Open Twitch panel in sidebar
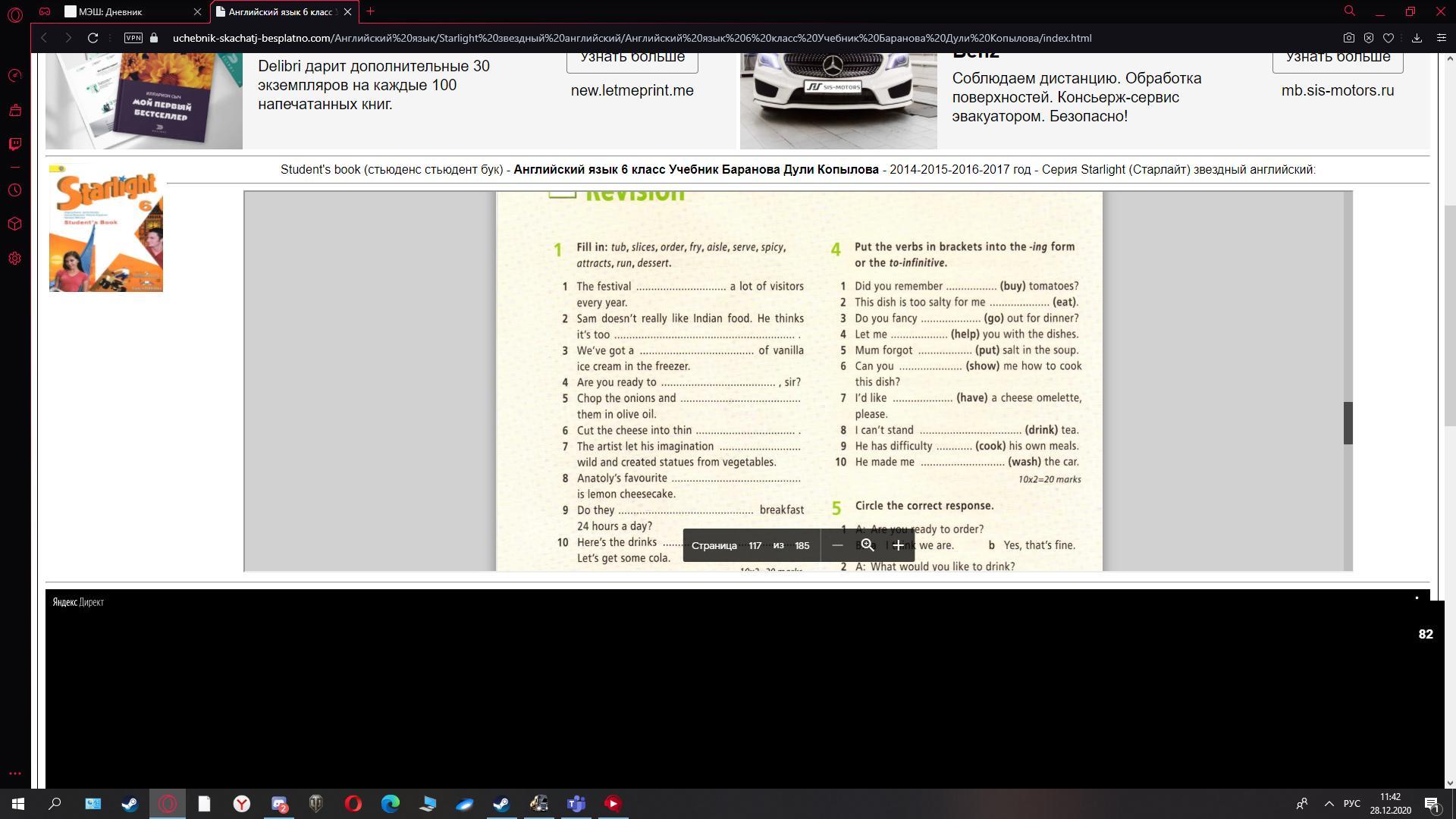1456x819 pixels. (14, 144)
